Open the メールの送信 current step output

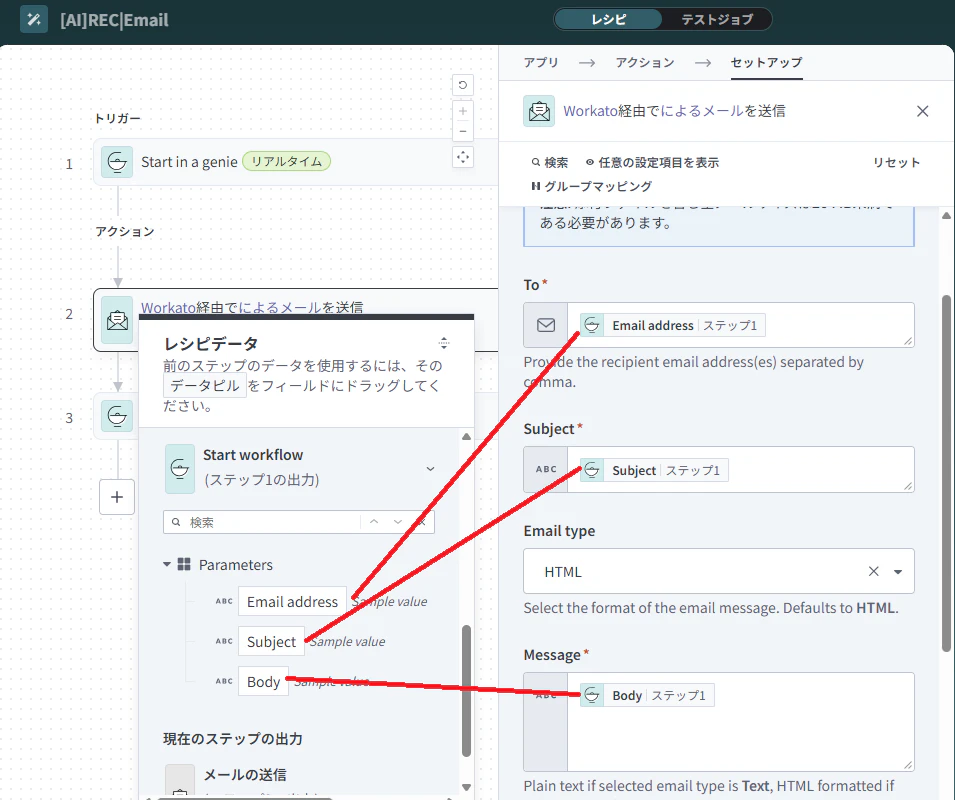tap(244, 774)
